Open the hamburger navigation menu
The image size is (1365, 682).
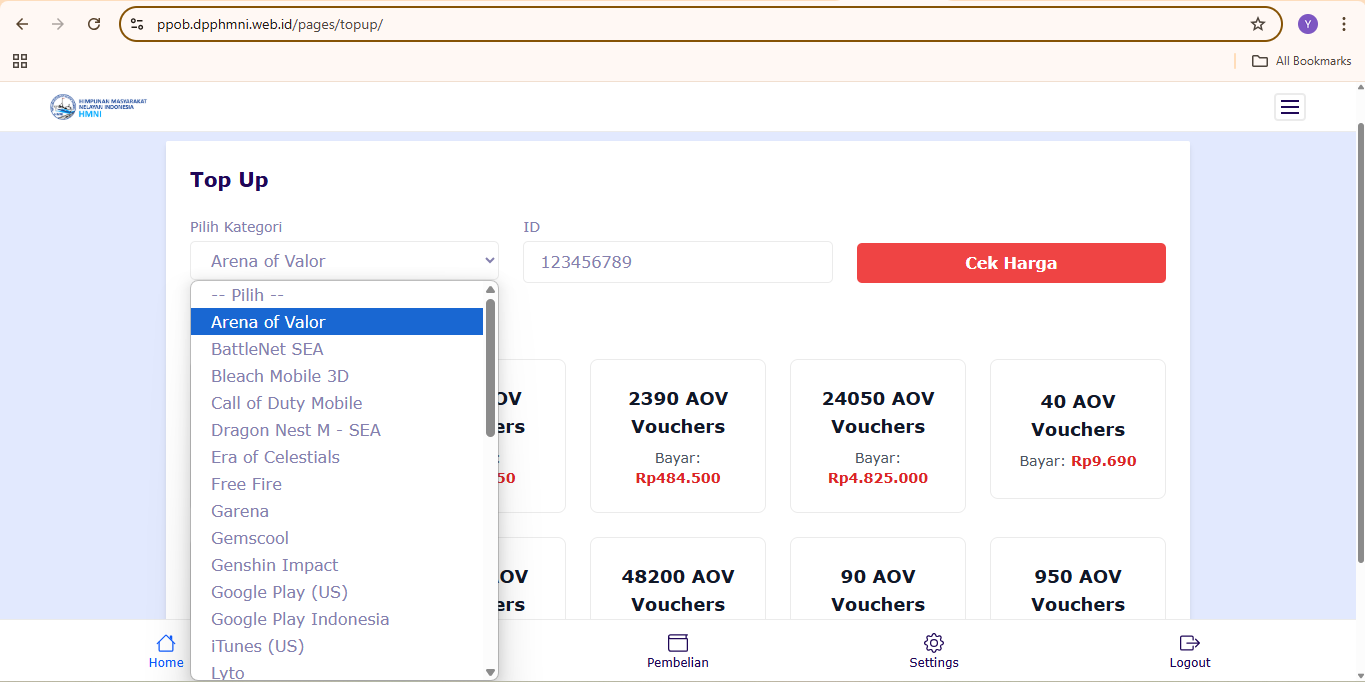pyautogui.click(x=1289, y=107)
